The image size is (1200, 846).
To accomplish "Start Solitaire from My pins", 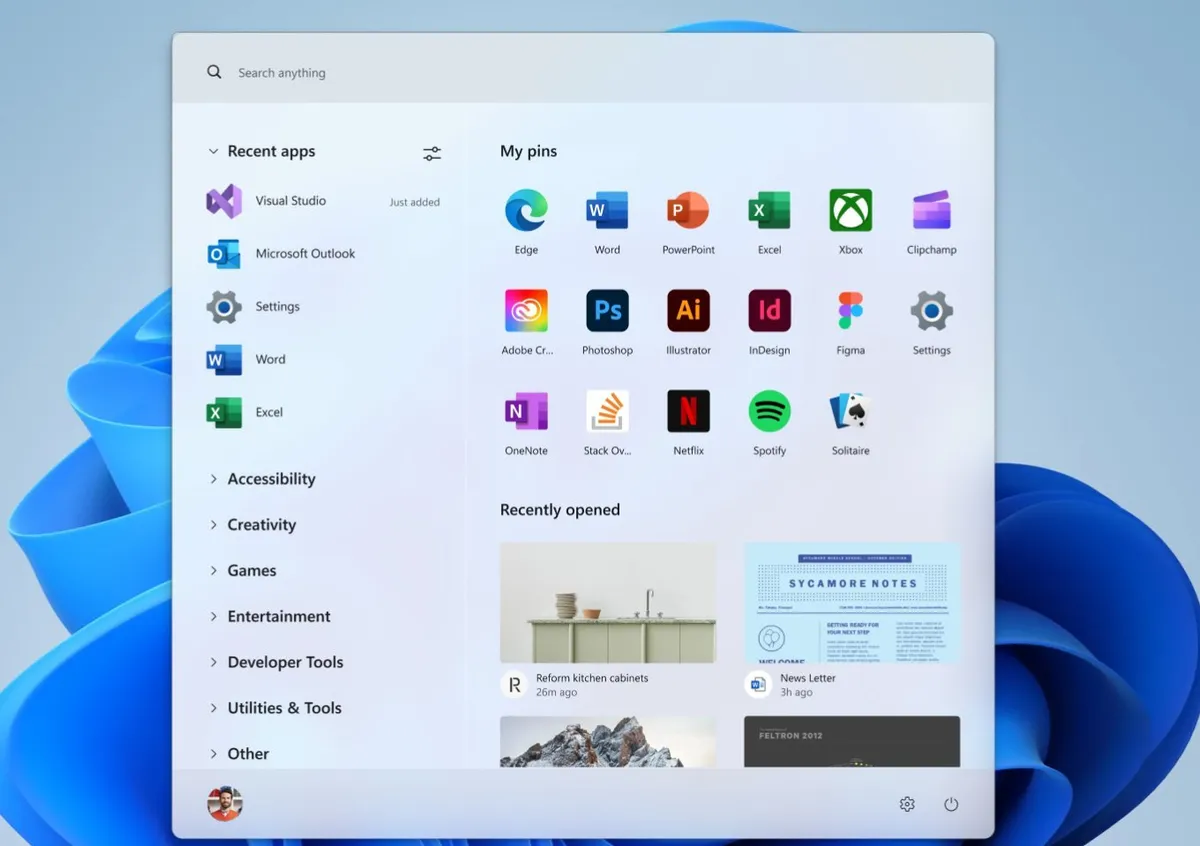I will click(849, 411).
